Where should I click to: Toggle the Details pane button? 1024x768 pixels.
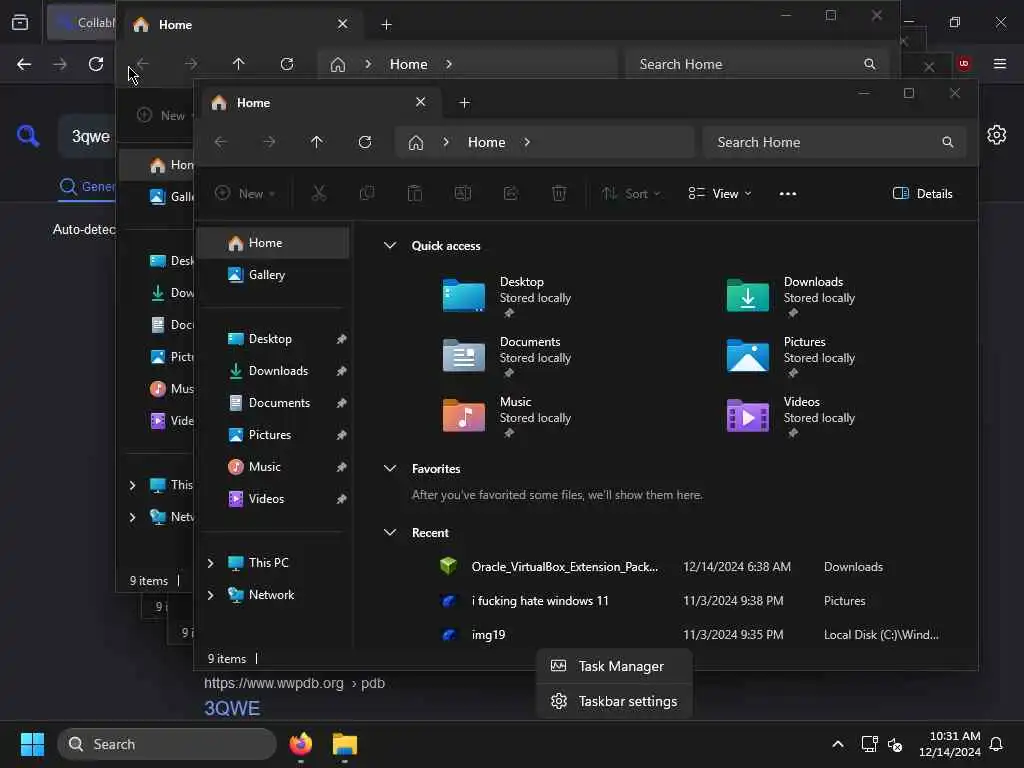point(922,193)
